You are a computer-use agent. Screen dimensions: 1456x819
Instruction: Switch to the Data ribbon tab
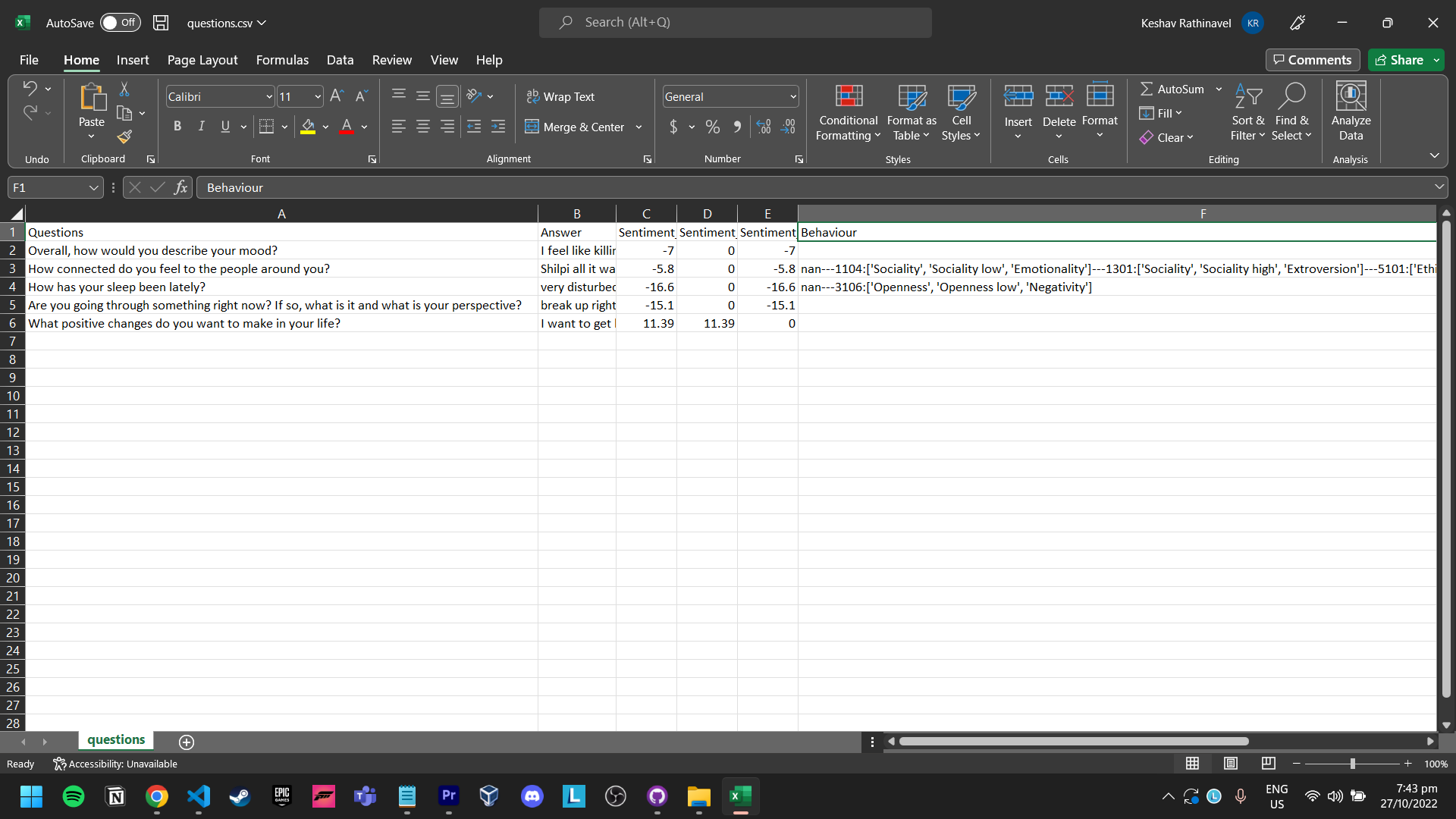pyautogui.click(x=340, y=60)
